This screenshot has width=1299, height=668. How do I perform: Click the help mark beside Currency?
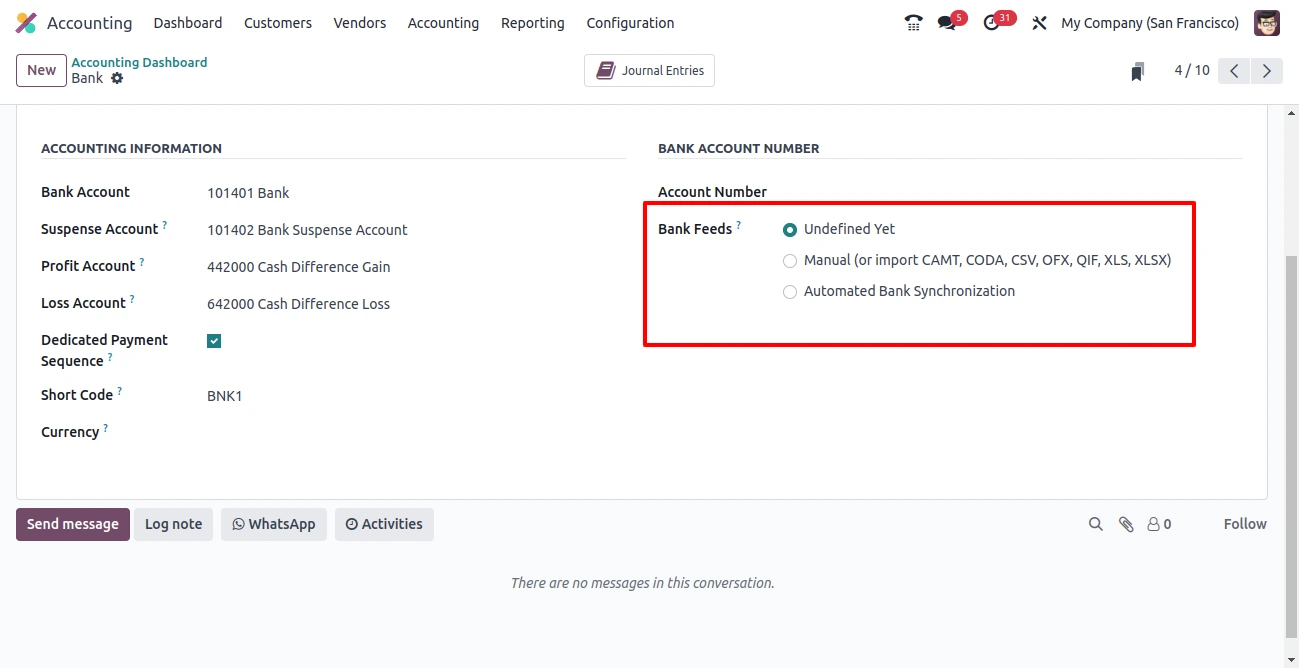point(106,429)
